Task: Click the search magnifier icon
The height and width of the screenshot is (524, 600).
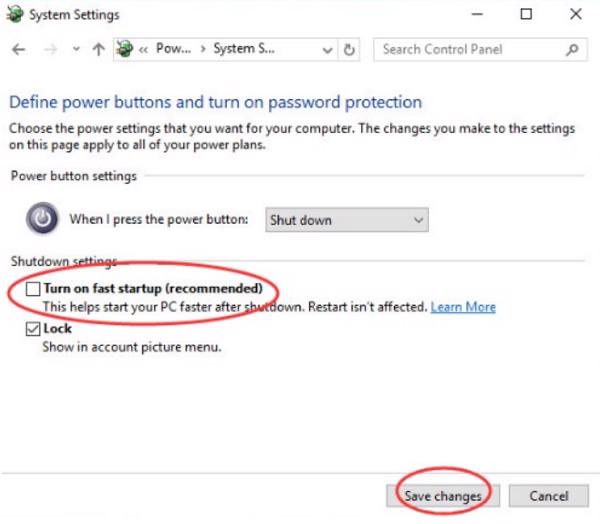Action: [572, 49]
